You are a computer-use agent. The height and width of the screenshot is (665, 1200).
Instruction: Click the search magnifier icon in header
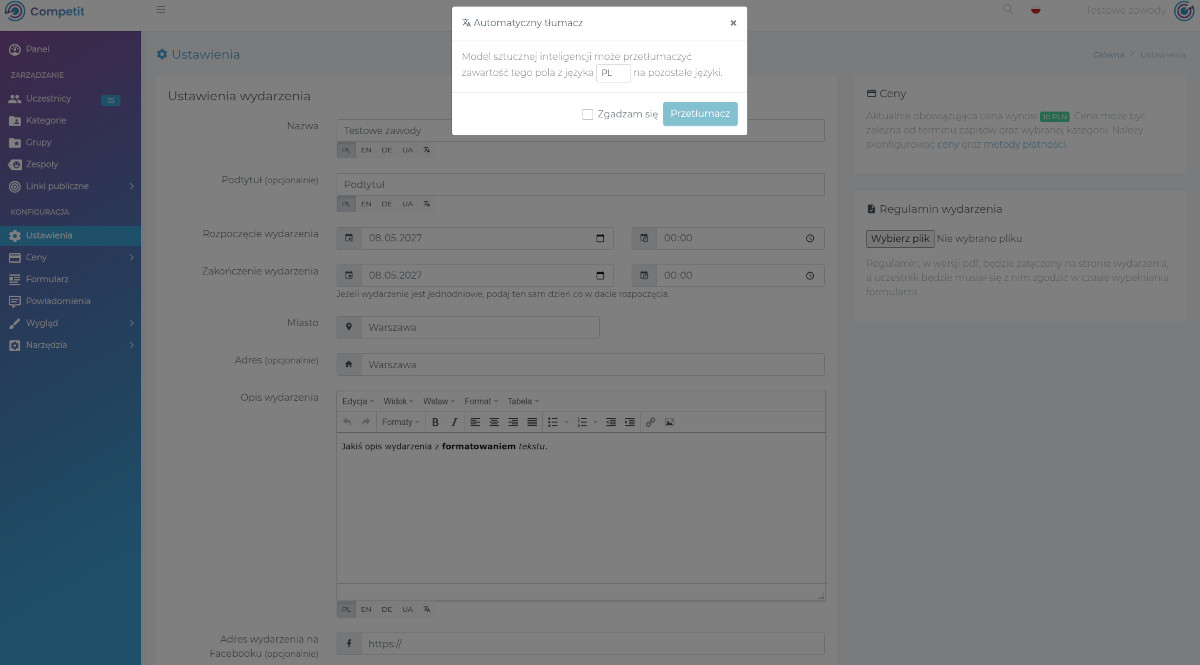tap(1007, 10)
